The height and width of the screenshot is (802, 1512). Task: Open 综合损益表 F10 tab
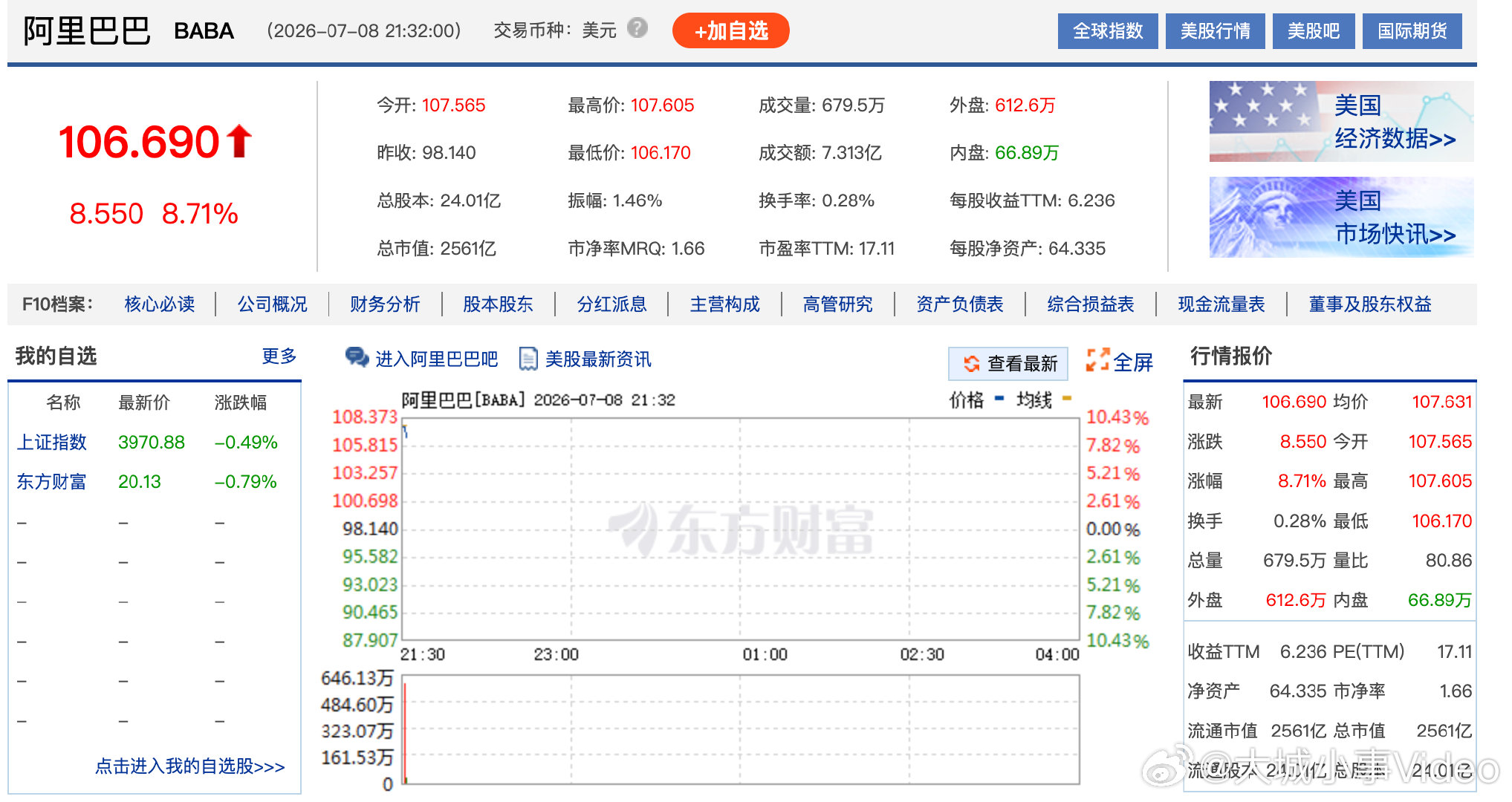click(x=1090, y=304)
